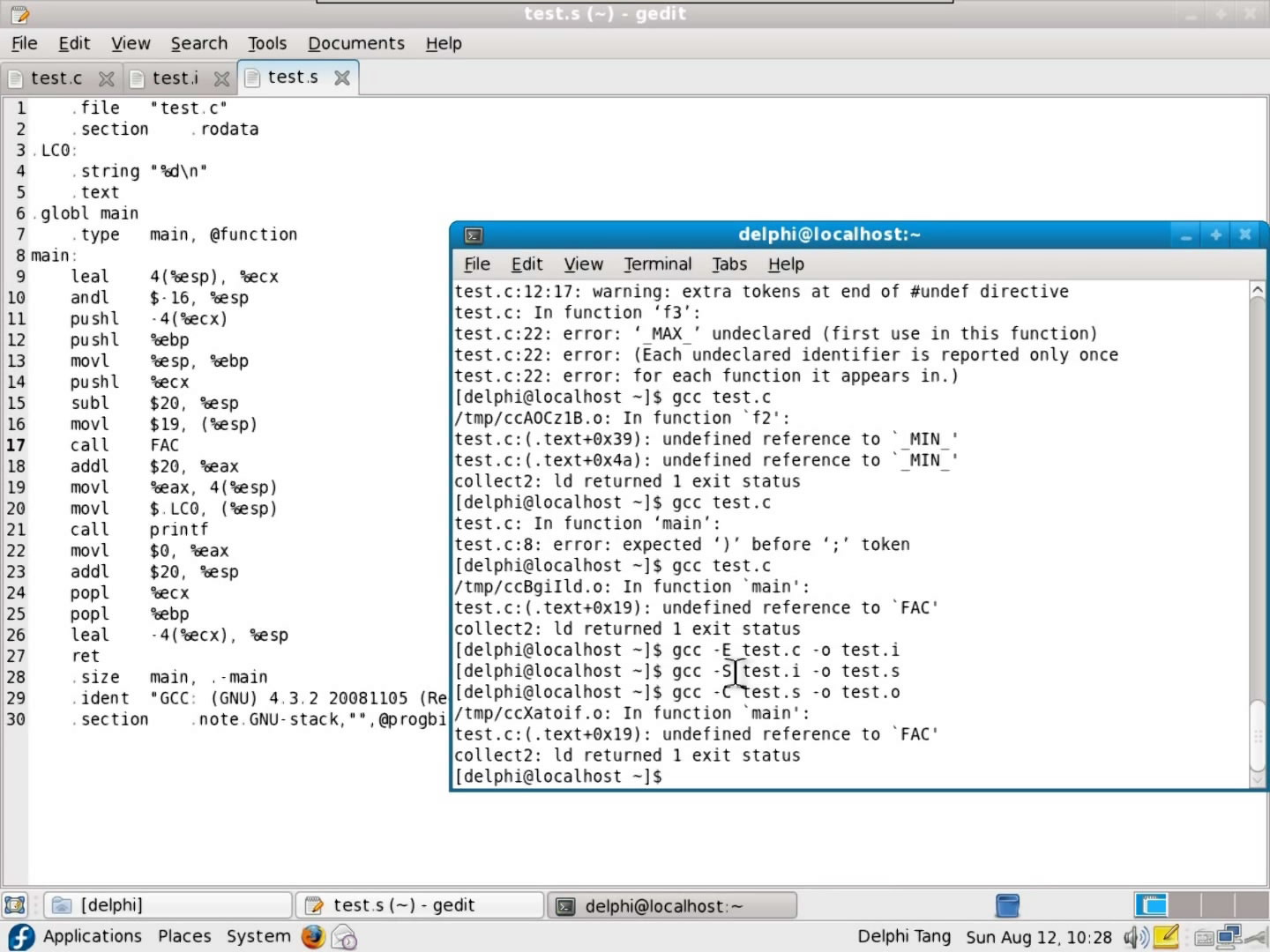
Task: Switch to the second workspace in switcher
Action: pos(1184,905)
